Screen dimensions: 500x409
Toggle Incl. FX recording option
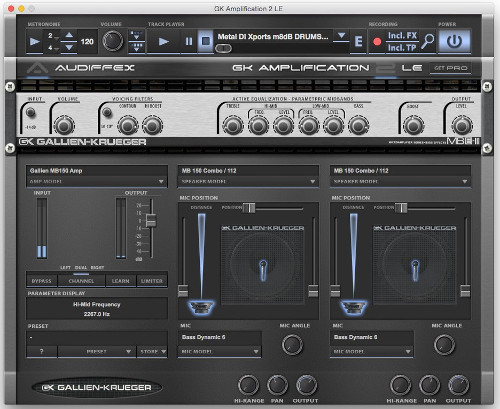tap(402, 36)
